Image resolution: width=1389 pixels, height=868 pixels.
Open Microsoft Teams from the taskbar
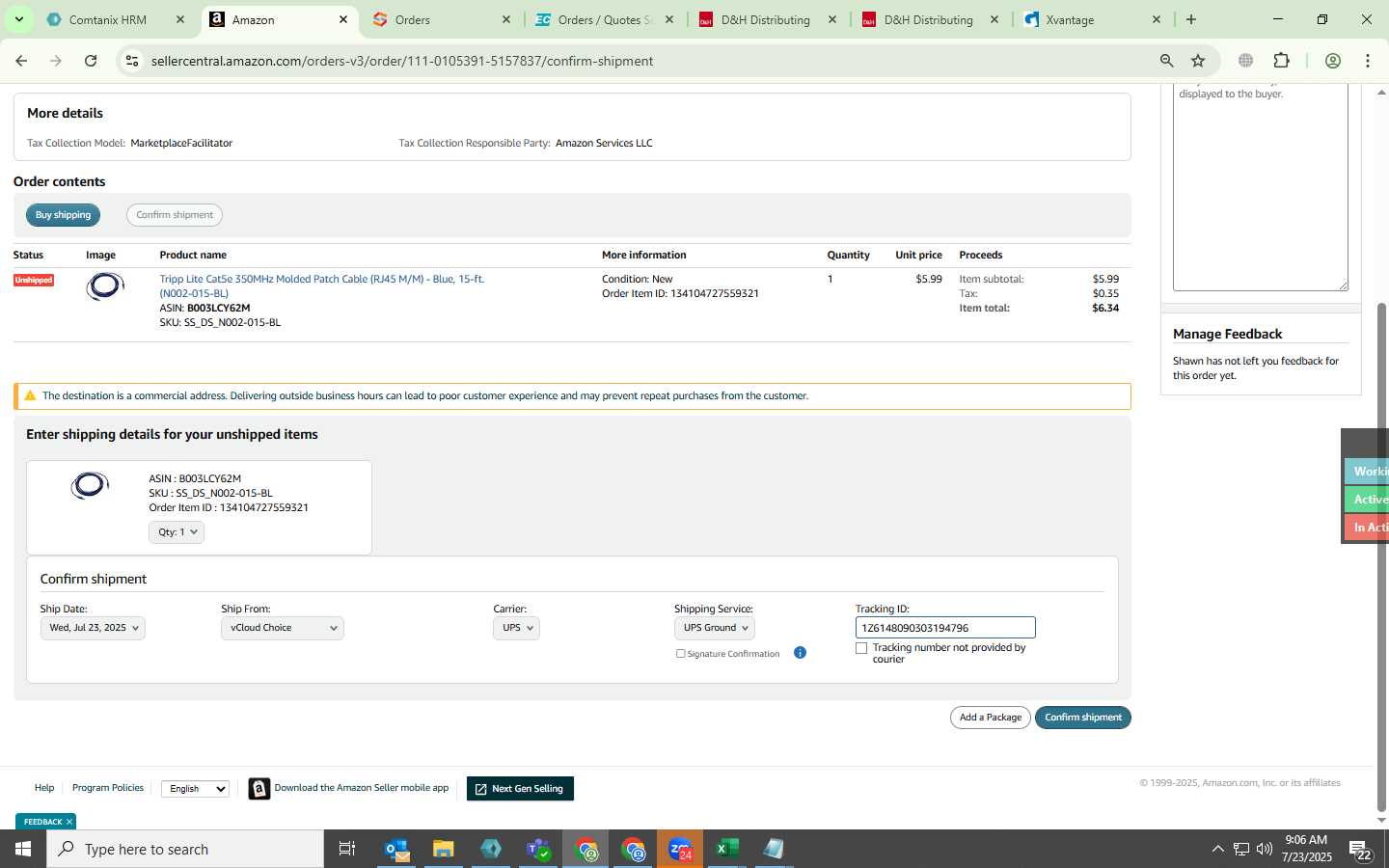538,849
